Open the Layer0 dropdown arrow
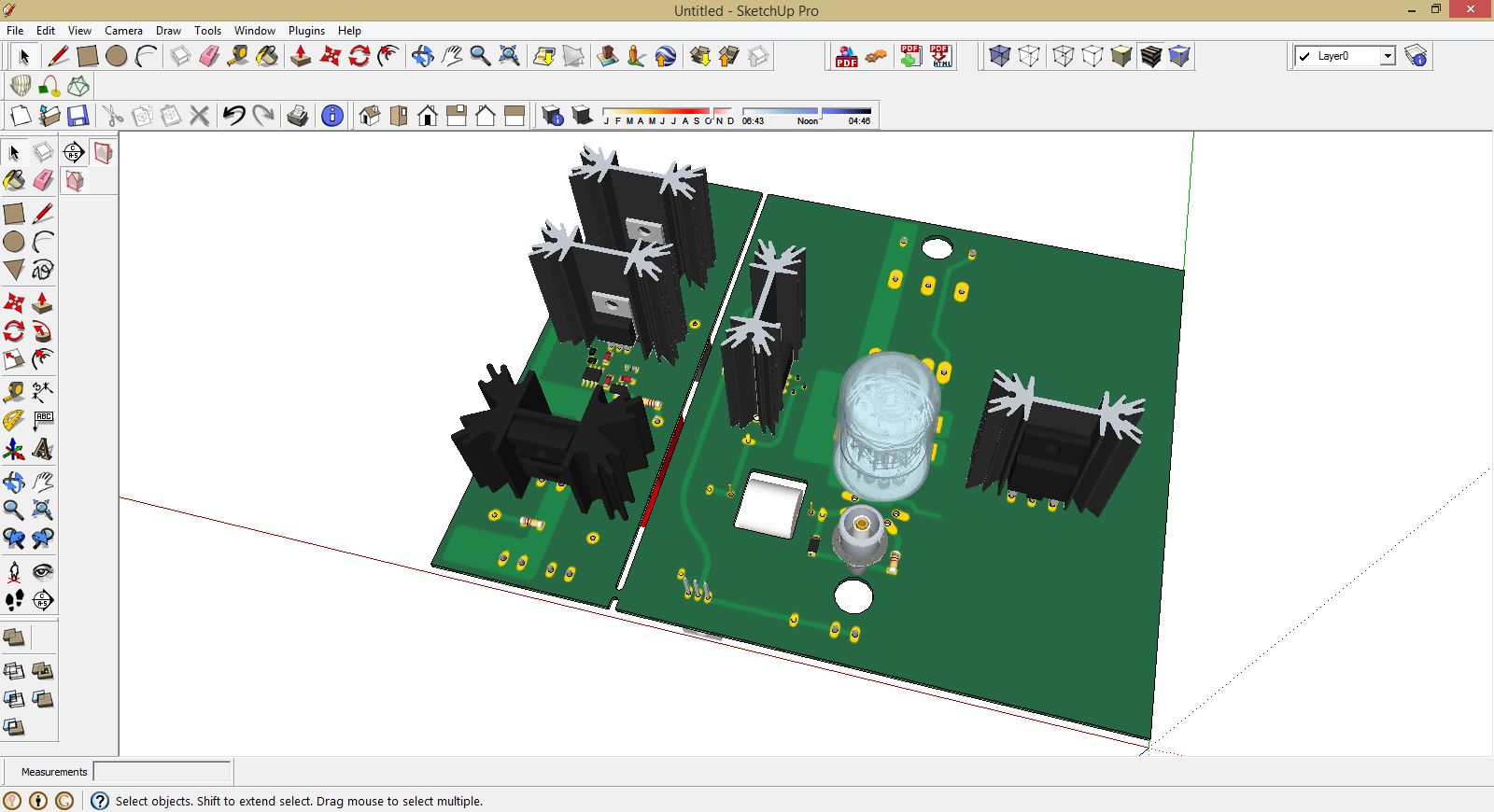 point(1388,56)
